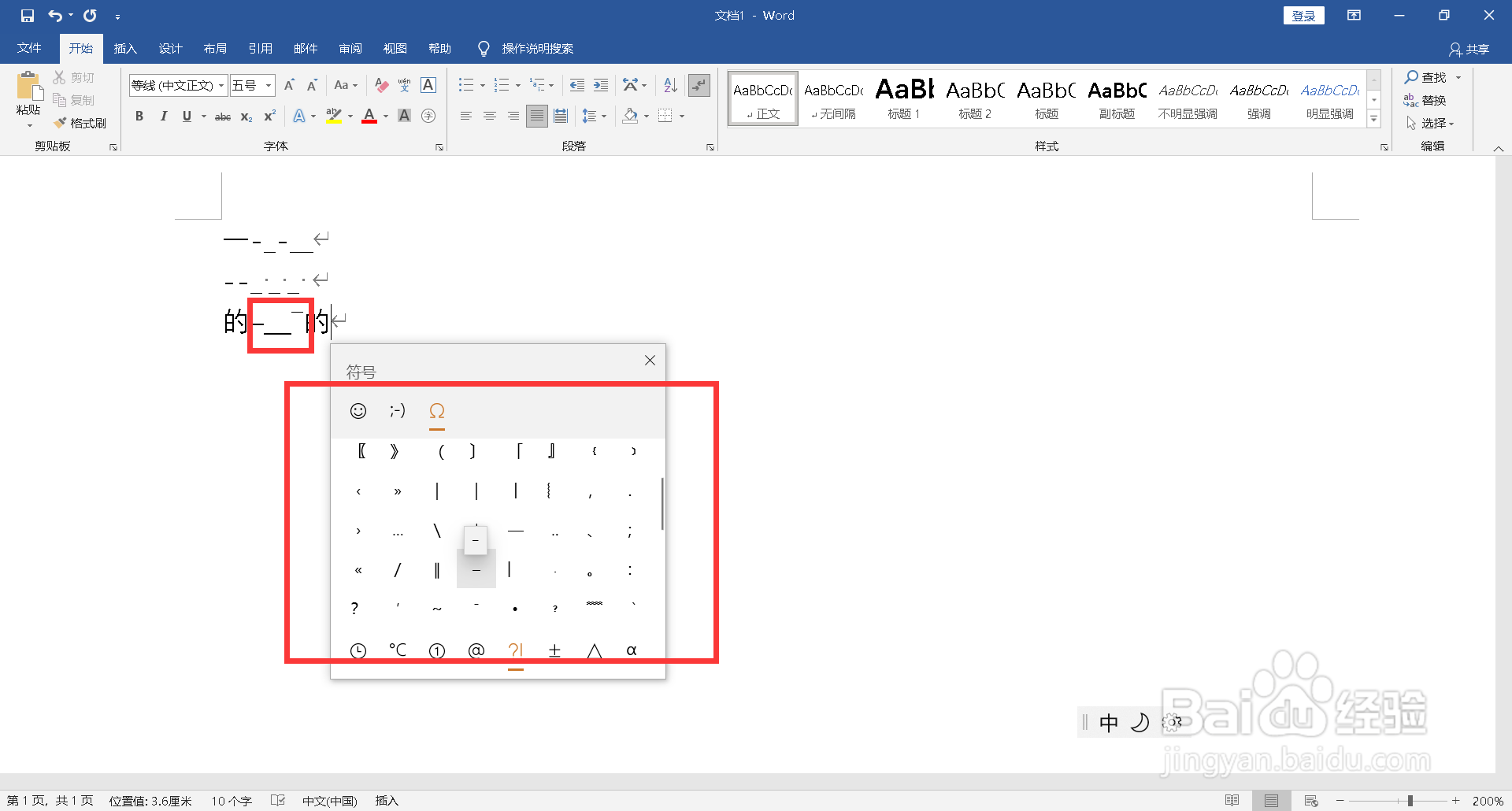Click the Cut scissors icon
Screen dimensions: 1512x811
click(x=59, y=77)
